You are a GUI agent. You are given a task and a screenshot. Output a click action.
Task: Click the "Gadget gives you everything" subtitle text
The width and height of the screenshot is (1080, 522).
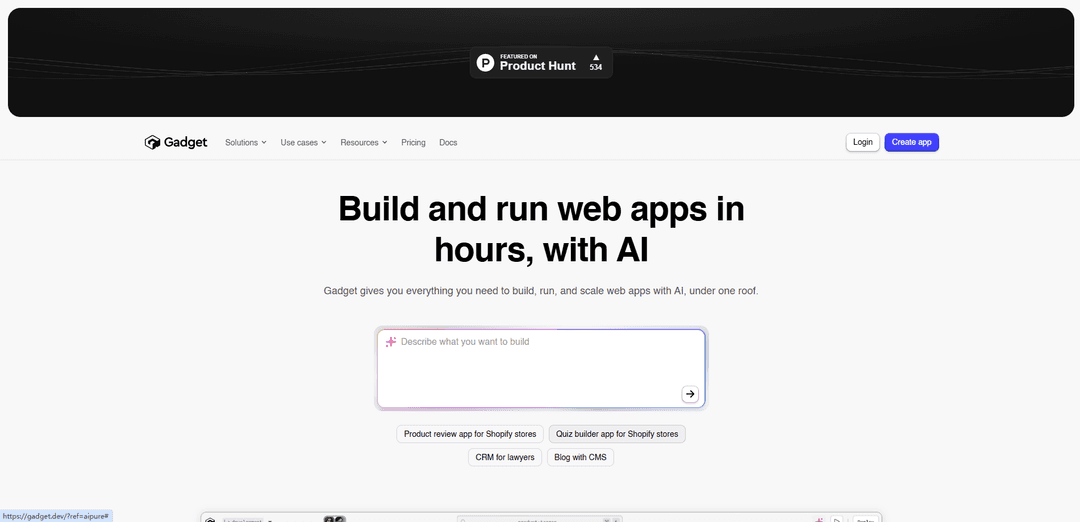[x=541, y=291]
